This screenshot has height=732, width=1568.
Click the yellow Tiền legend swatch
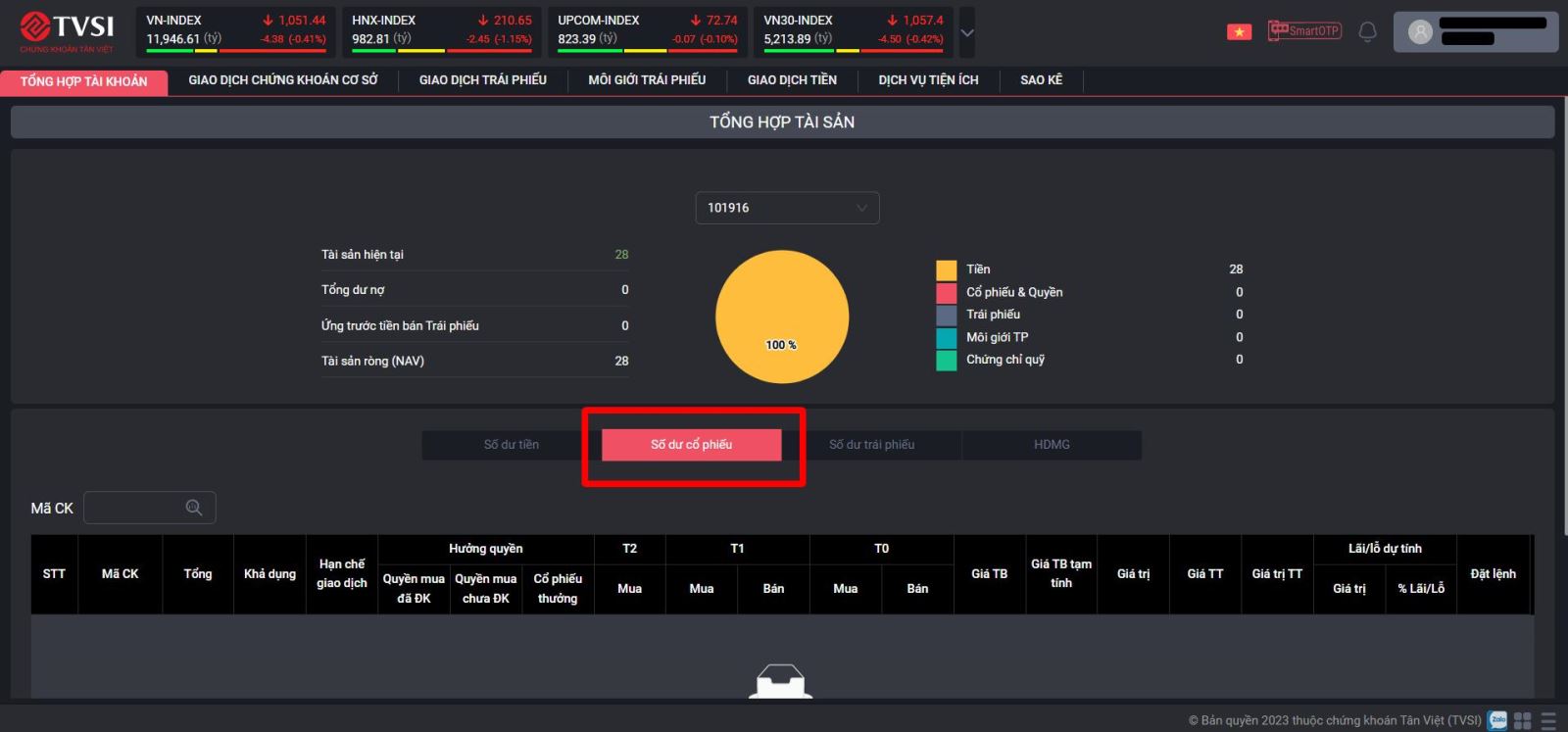946,269
